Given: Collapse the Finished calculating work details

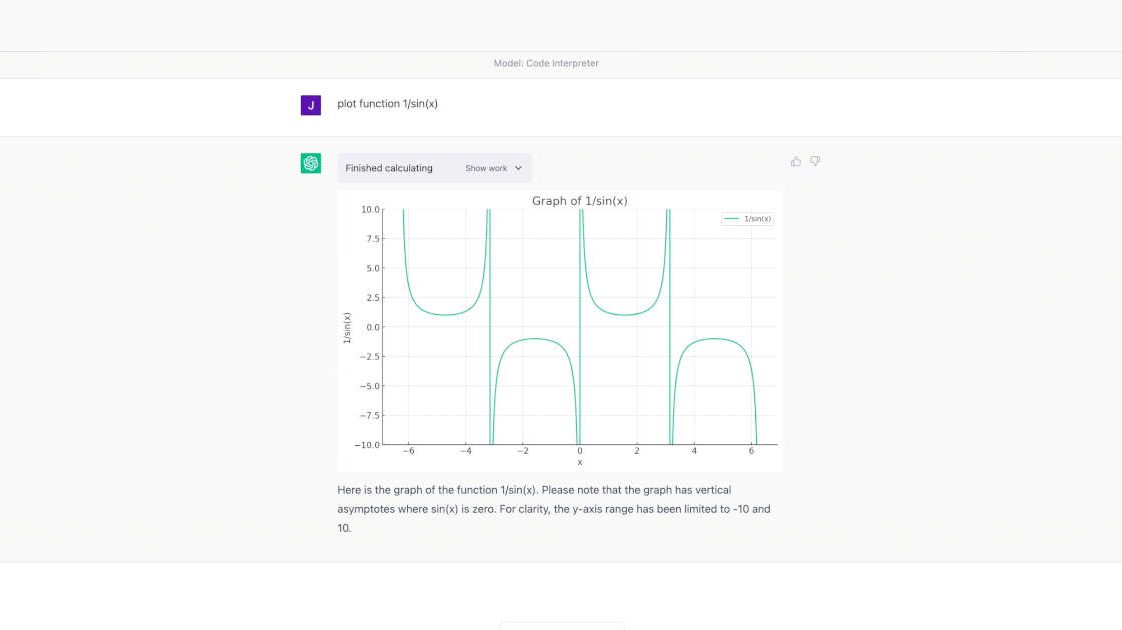Looking at the screenshot, I should click(490, 168).
